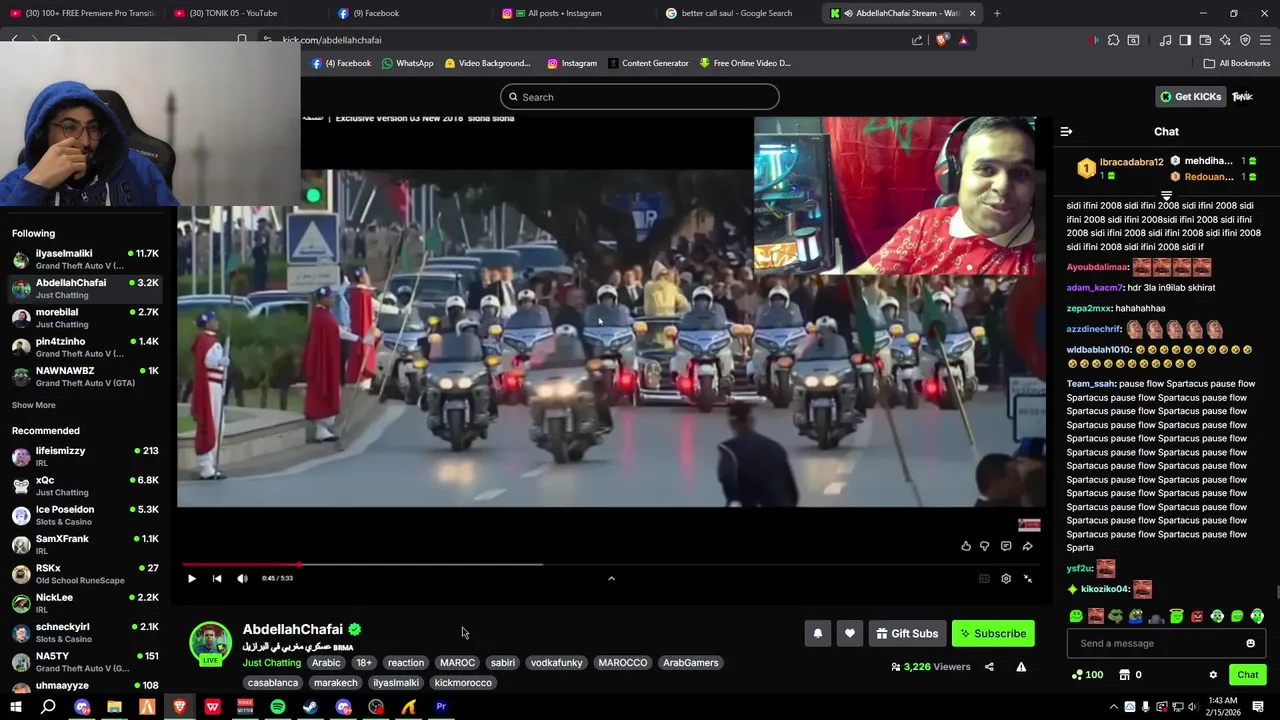Exit fullscreen using the minimize arrows icon
Viewport: 1280px width, 720px height.
point(1027,578)
